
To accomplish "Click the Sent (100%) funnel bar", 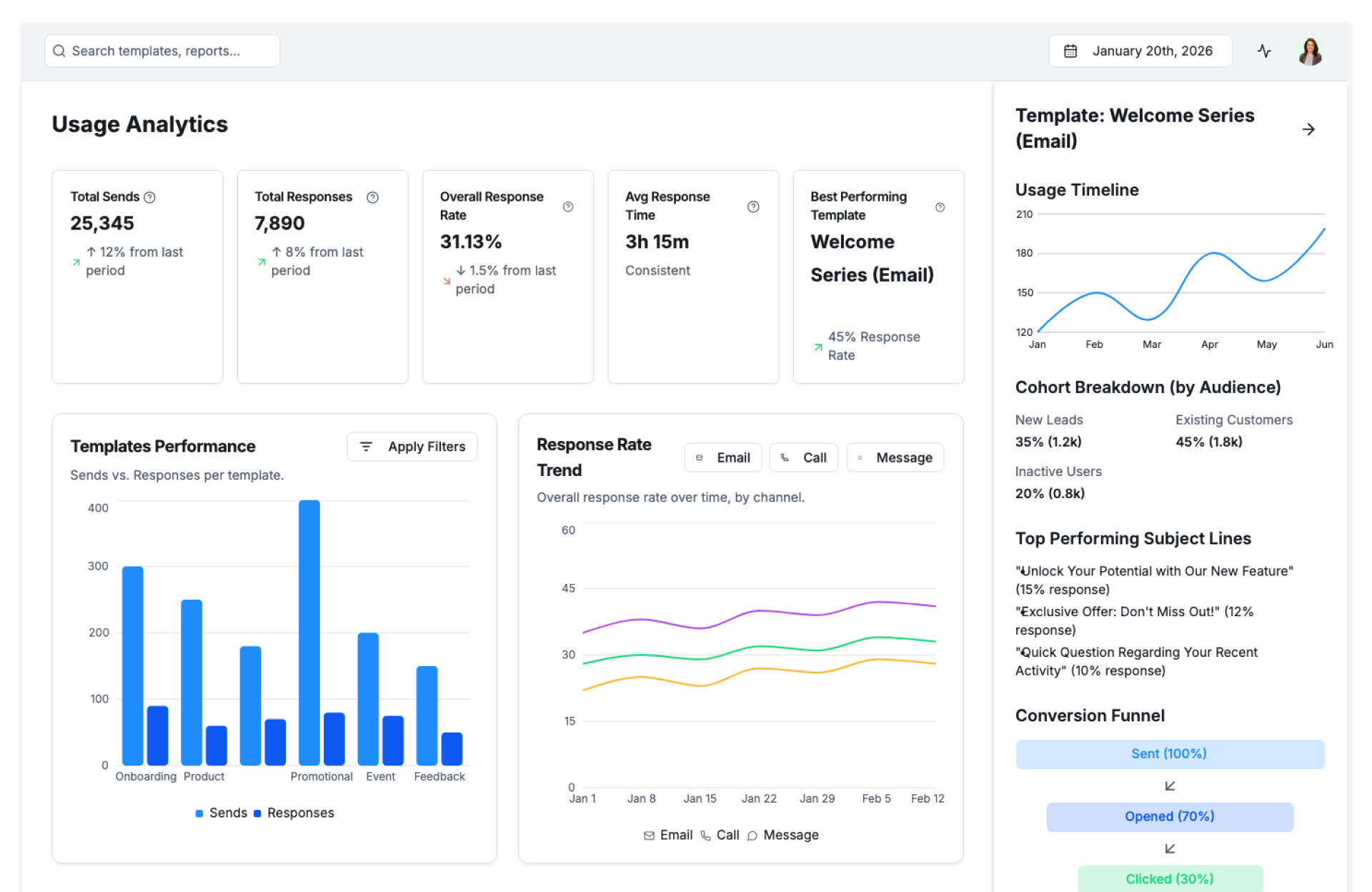I will point(1169,754).
